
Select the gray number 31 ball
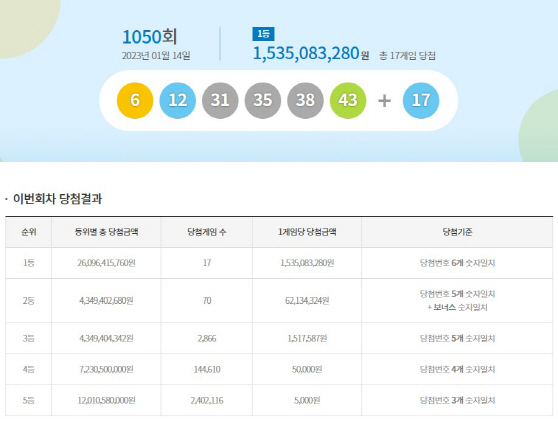pyautogui.click(x=220, y=100)
